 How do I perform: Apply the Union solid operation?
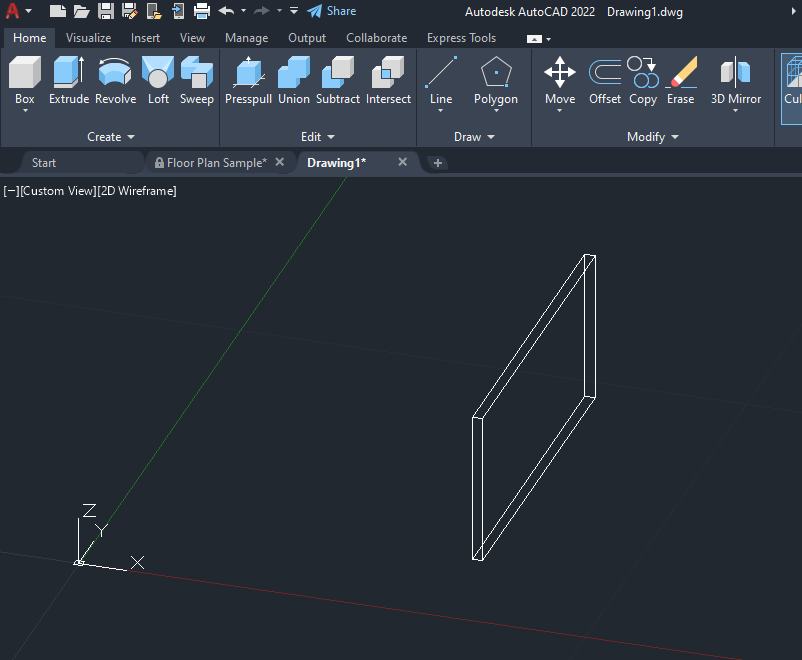click(294, 80)
